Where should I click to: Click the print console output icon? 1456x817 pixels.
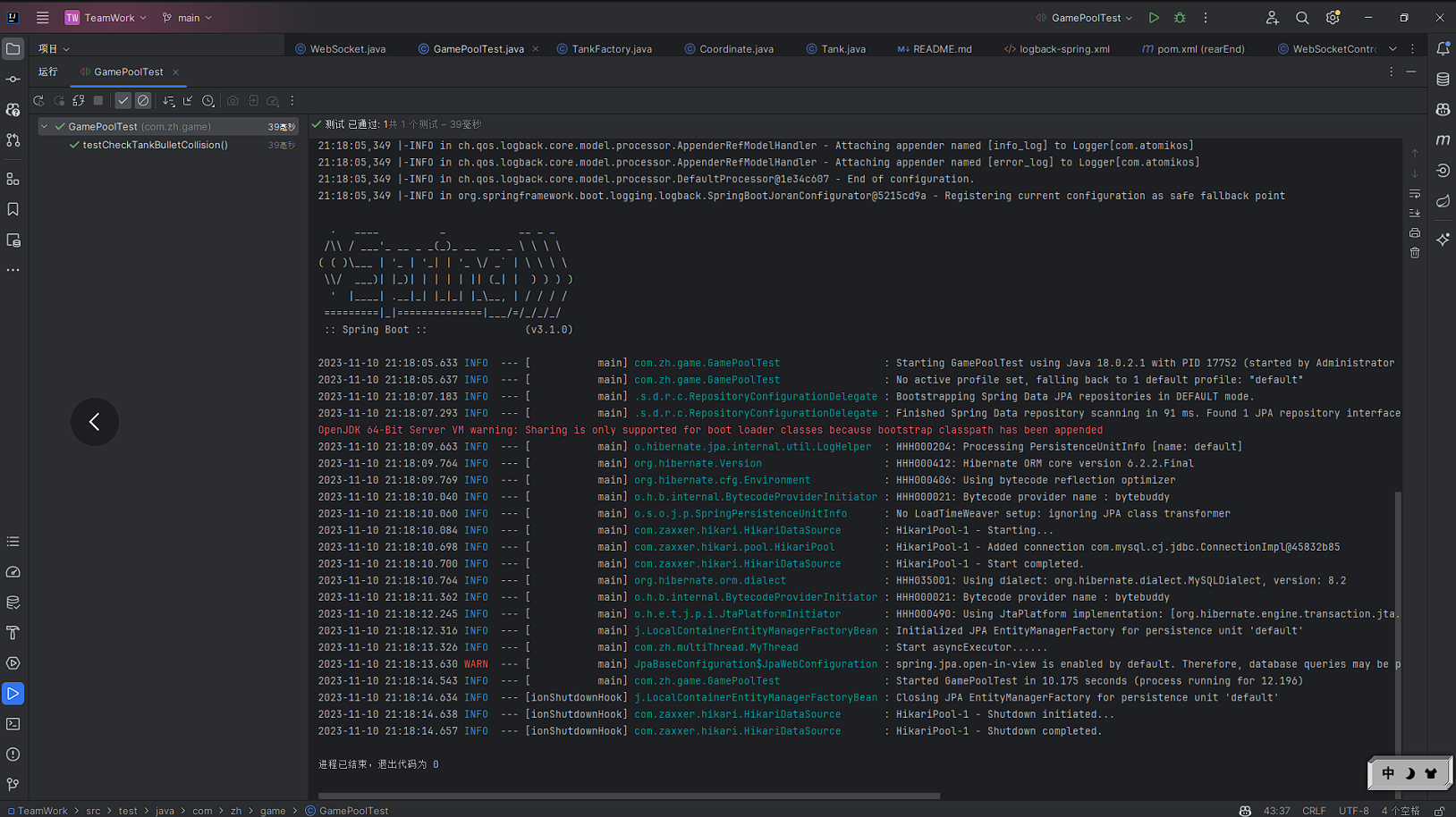[x=1415, y=233]
